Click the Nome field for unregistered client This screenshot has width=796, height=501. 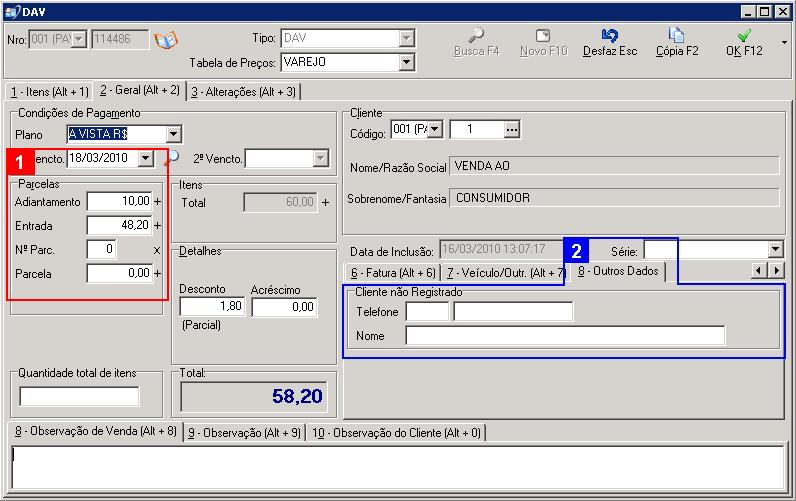point(565,336)
